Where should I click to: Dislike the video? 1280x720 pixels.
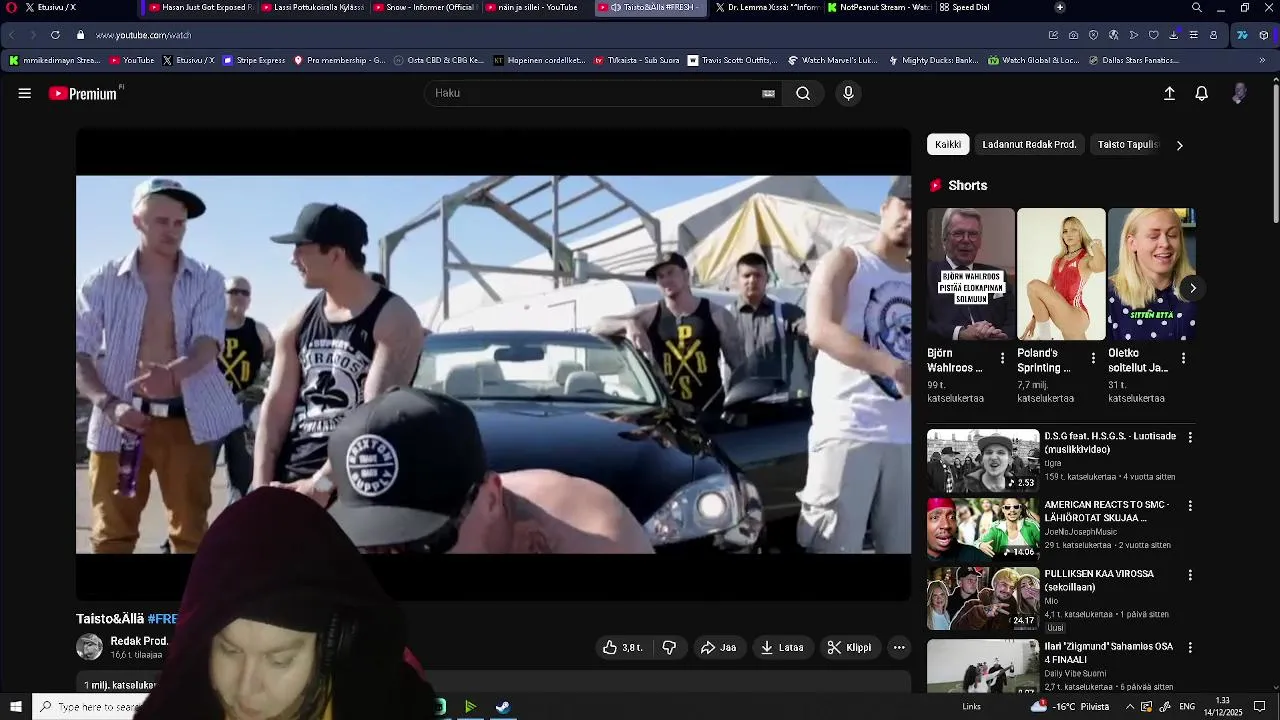coord(669,648)
